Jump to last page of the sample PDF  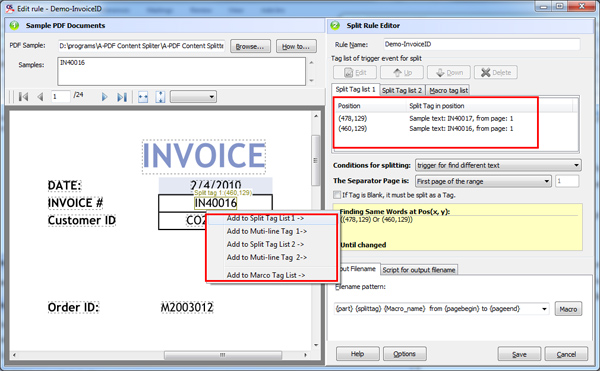122,97
